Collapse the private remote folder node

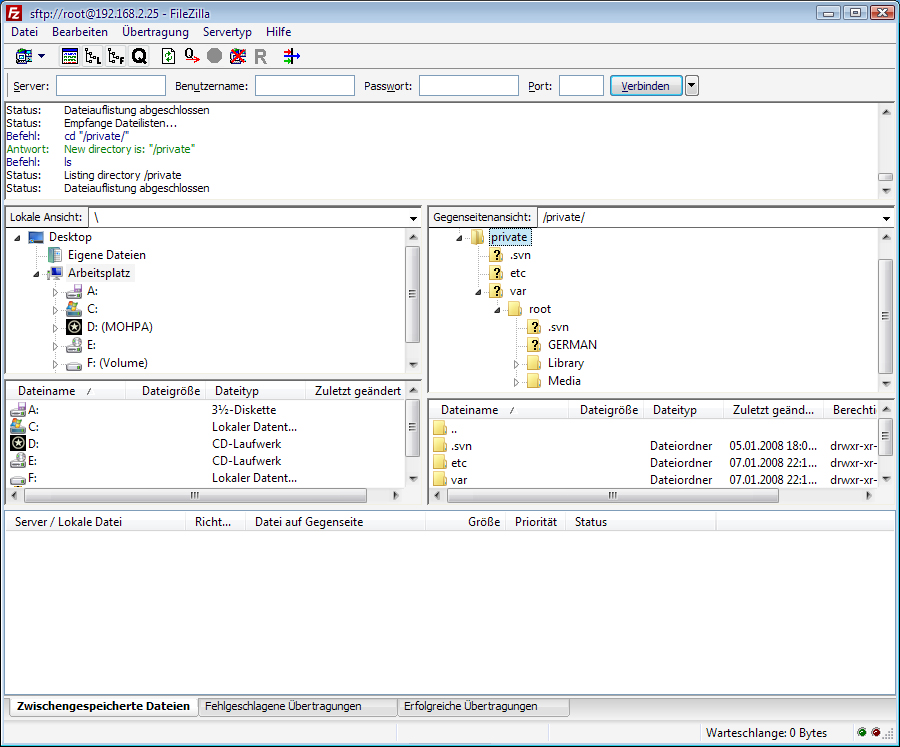click(459, 238)
